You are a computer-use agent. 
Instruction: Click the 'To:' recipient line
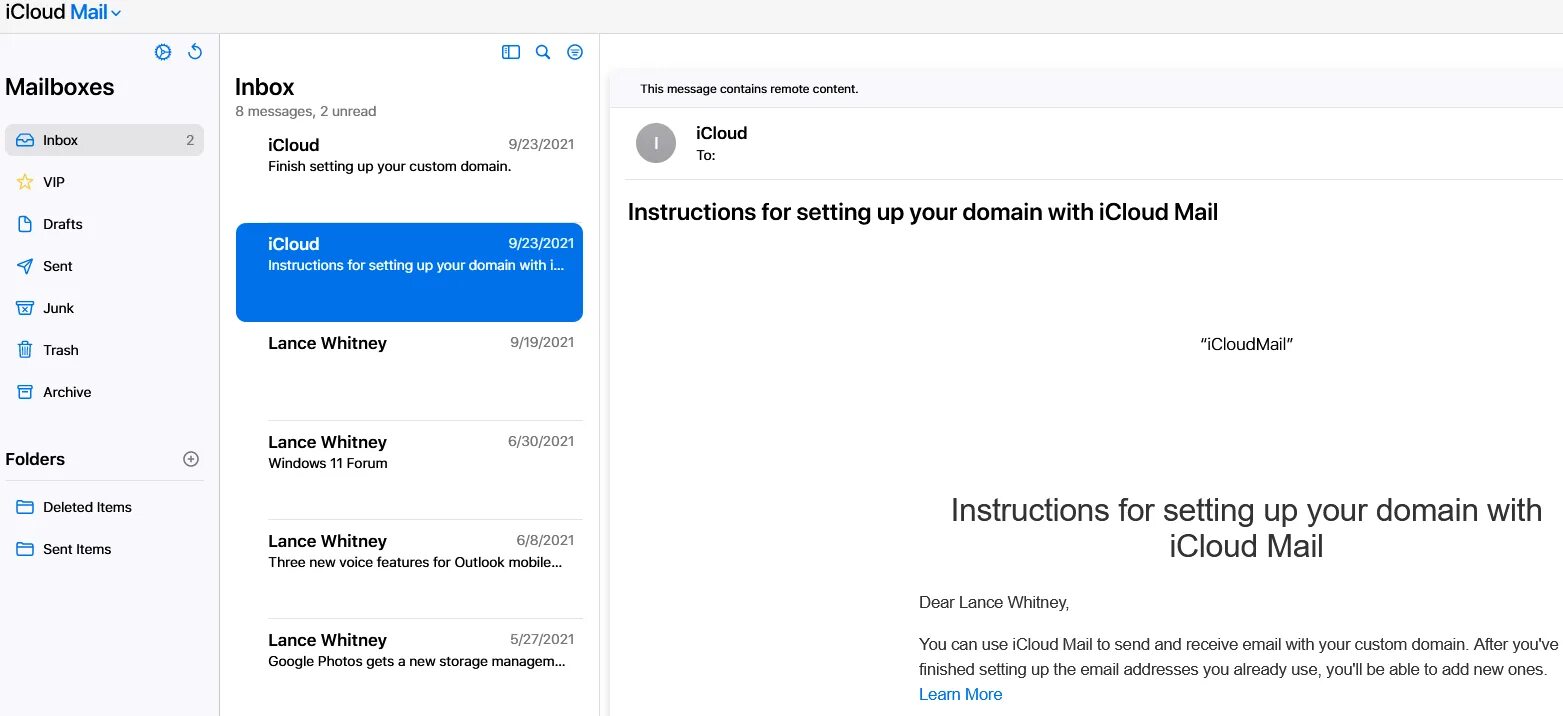pyautogui.click(x=706, y=155)
